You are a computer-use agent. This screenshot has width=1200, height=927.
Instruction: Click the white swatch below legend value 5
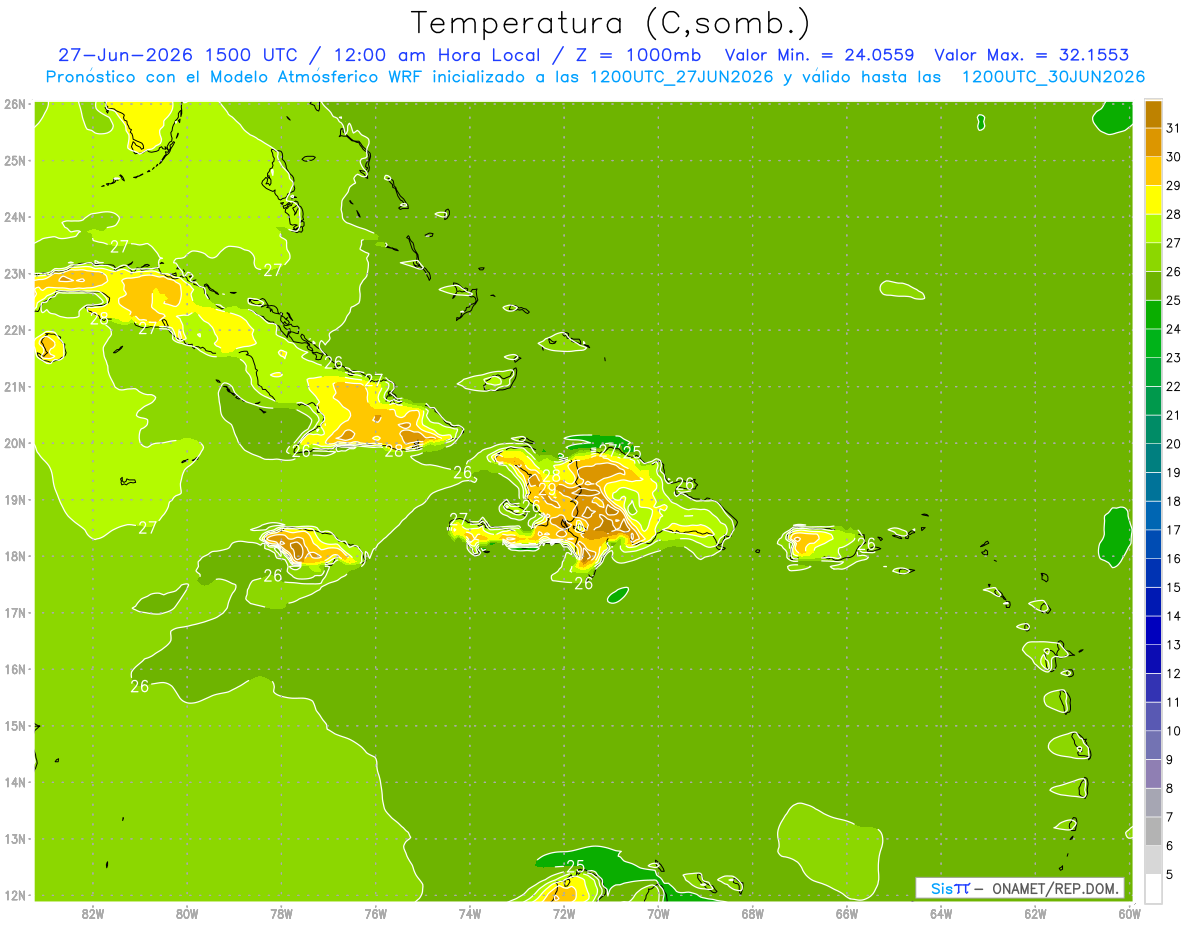(x=1153, y=888)
